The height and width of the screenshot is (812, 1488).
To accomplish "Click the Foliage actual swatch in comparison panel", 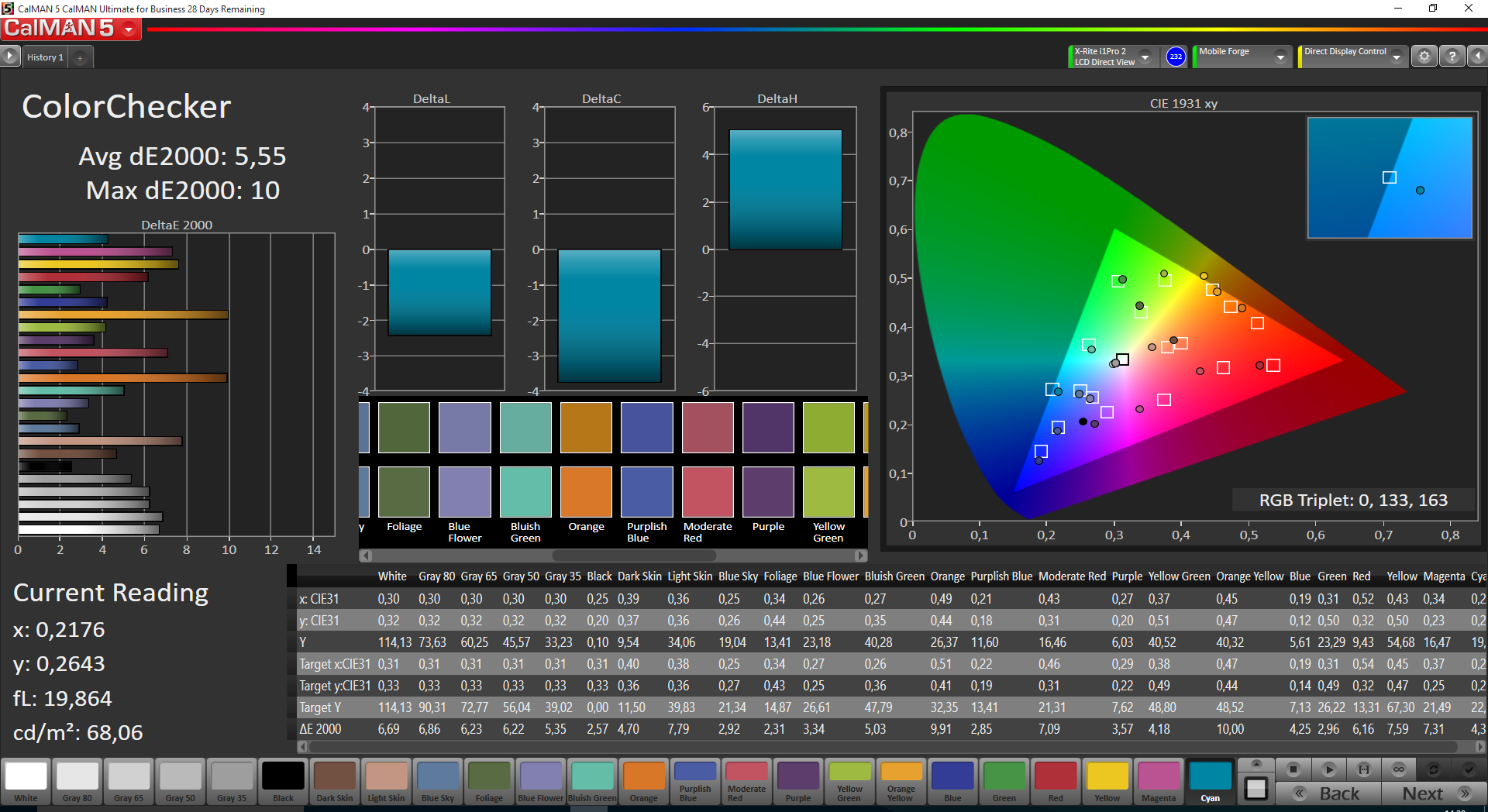I will click(404, 428).
